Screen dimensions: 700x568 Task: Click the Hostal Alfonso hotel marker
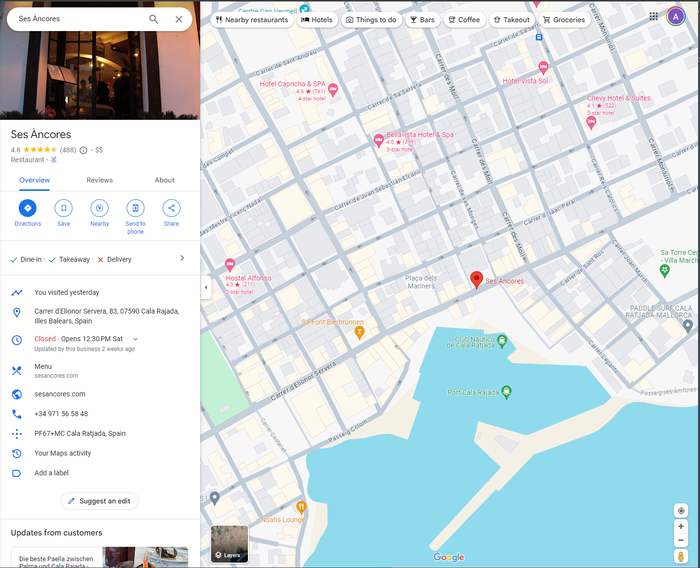point(230,265)
